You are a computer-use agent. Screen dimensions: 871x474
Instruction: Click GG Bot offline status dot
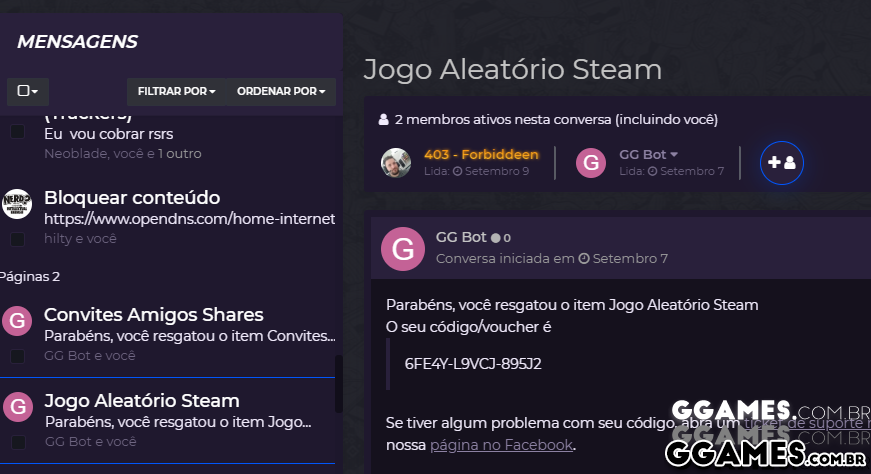(x=495, y=238)
